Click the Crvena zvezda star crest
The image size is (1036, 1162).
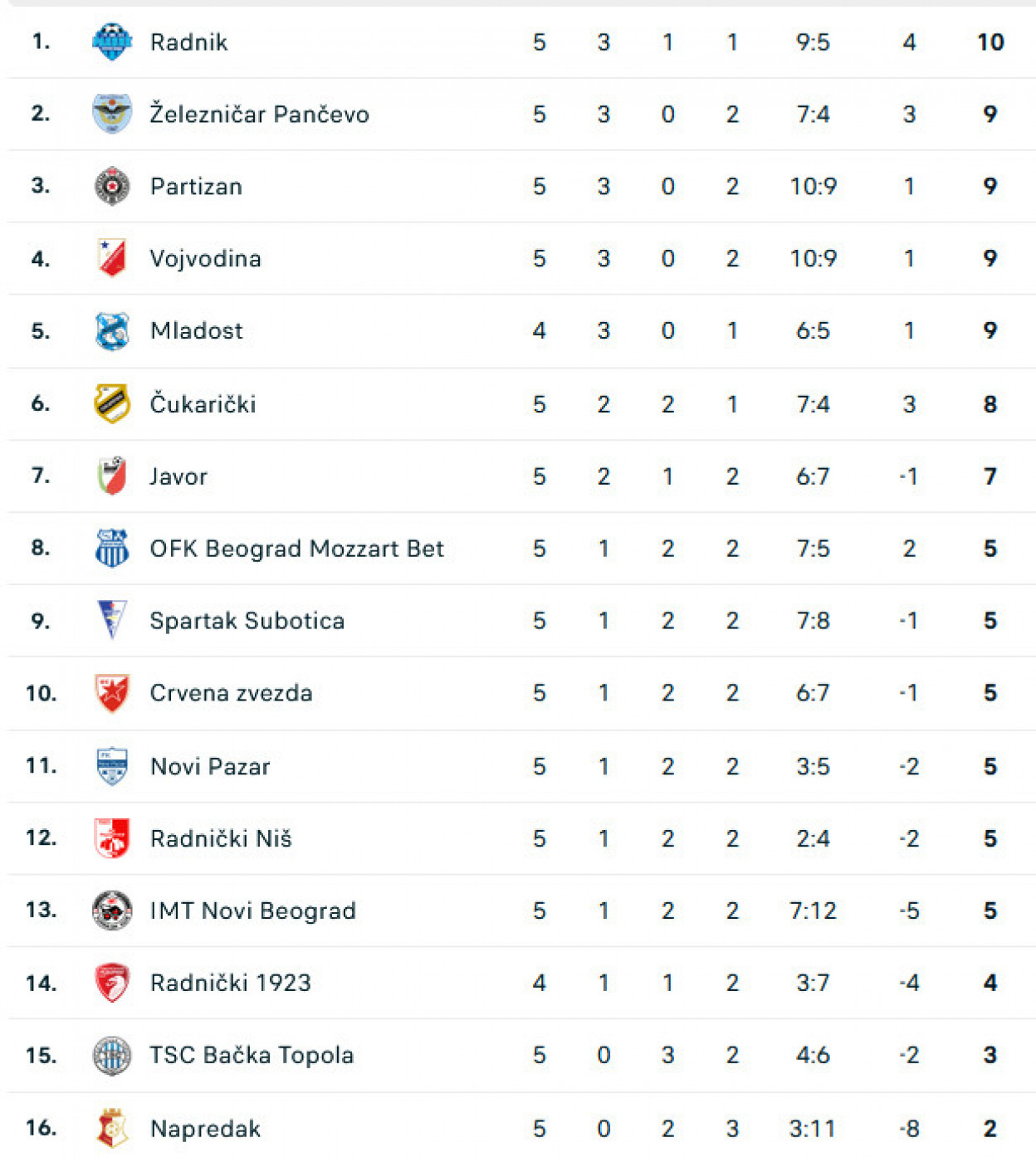pyautogui.click(x=112, y=693)
